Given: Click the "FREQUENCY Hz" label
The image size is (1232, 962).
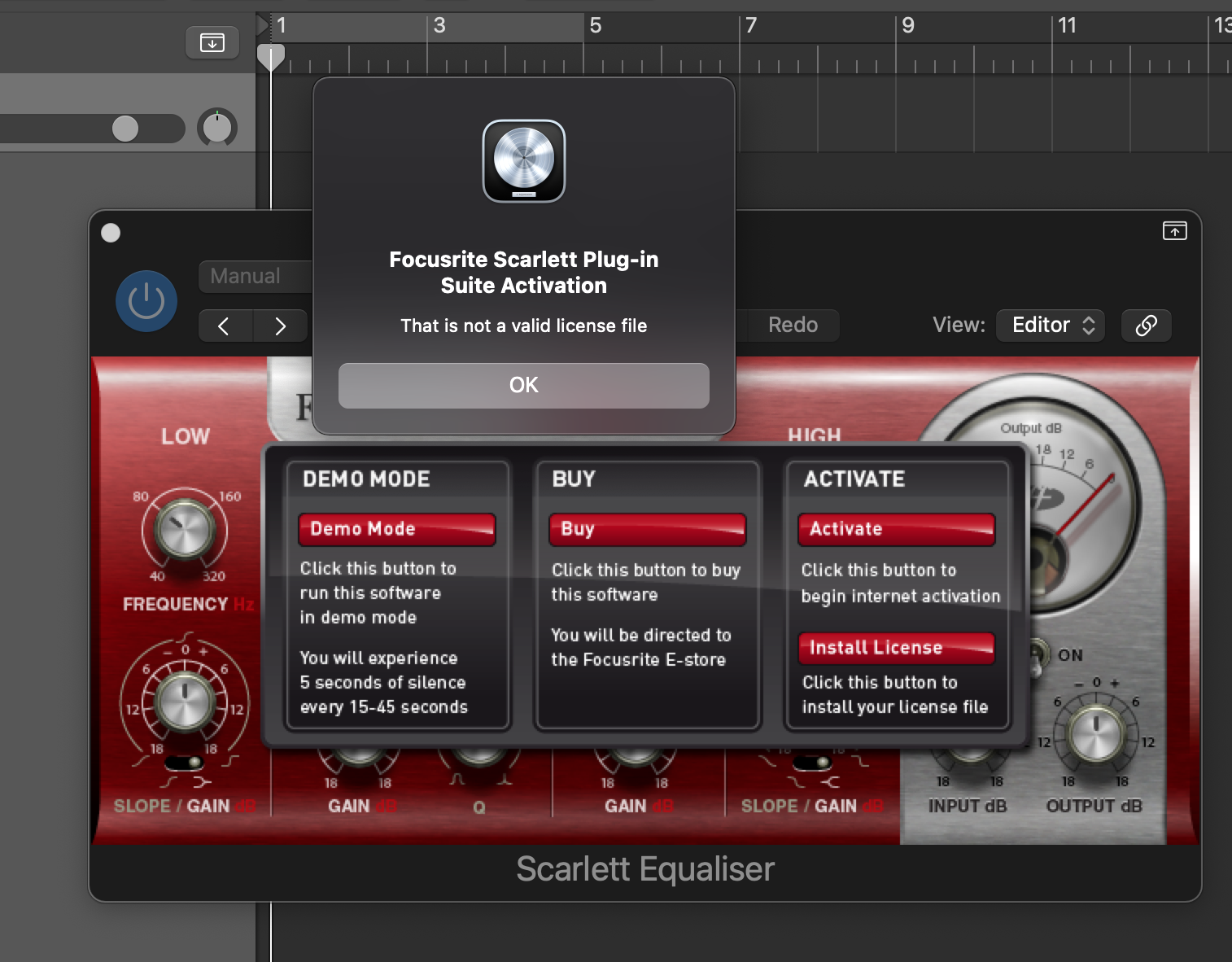Looking at the screenshot, I should pyautogui.click(x=189, y=604).
